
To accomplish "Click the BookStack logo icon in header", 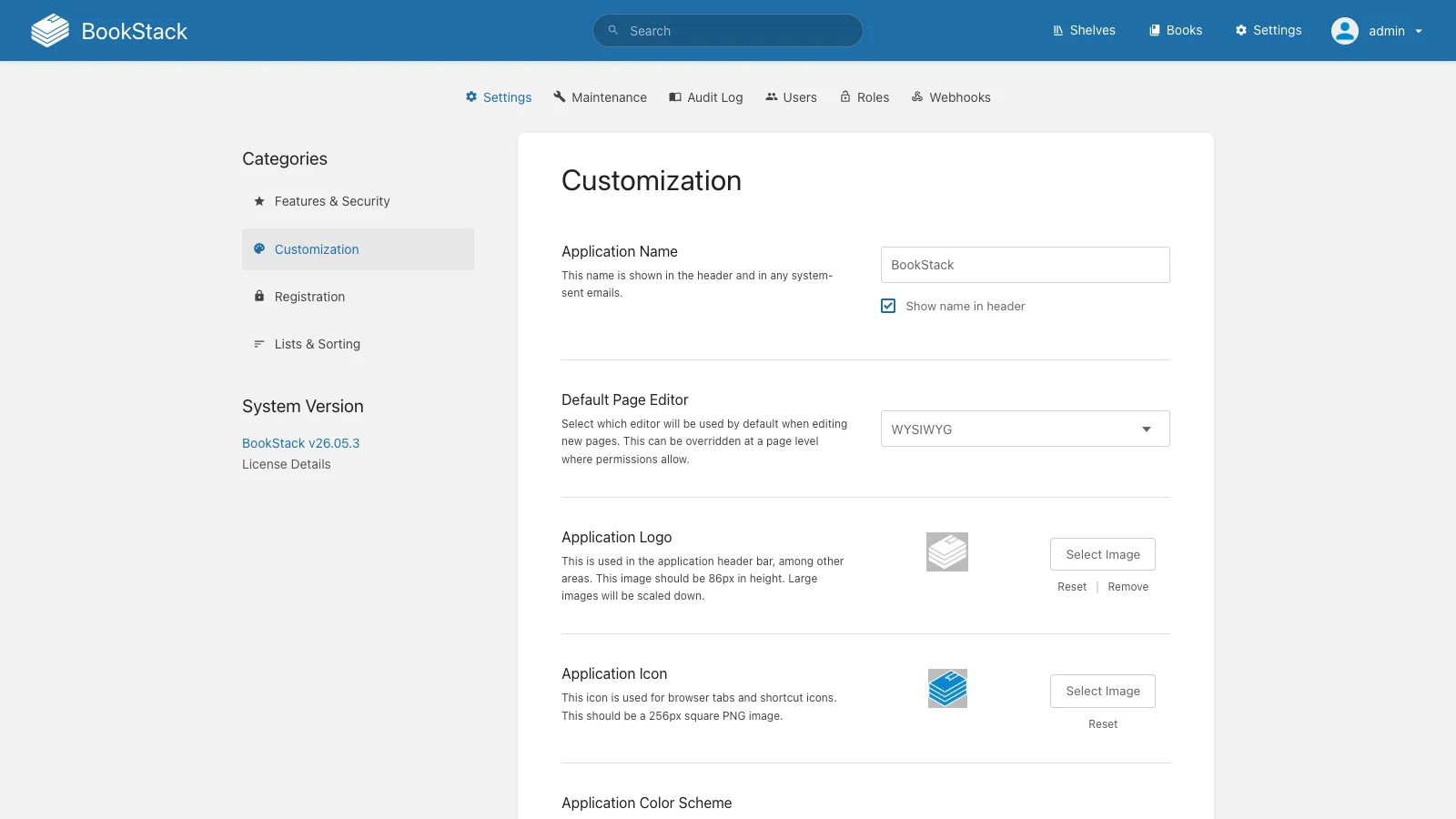I will [50, 31].
